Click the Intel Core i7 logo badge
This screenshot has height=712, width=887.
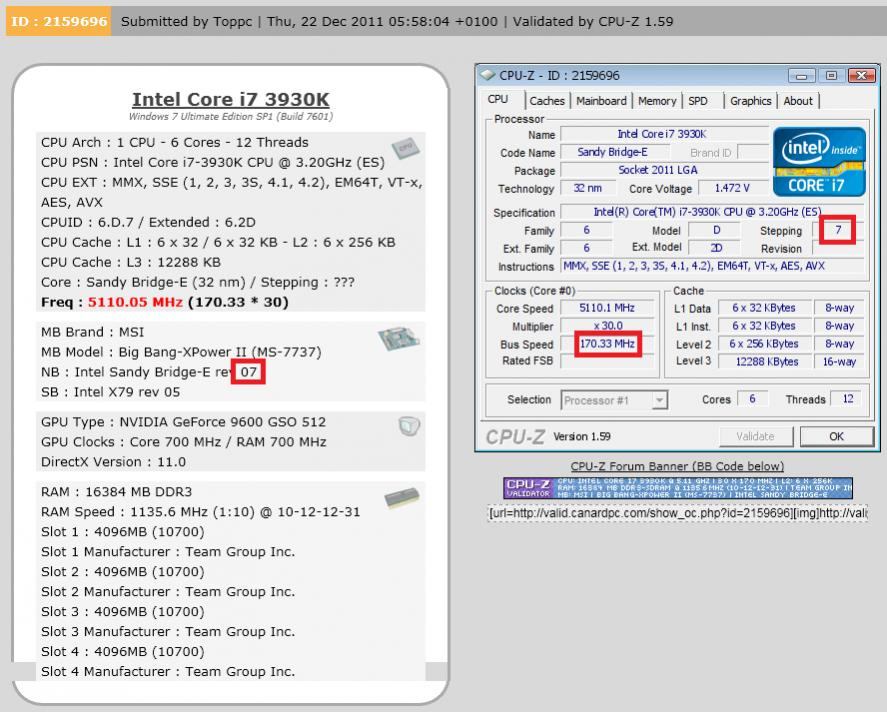tap(819, 162)
